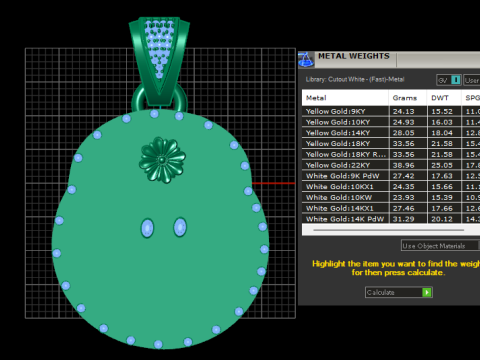Click the 24.13 grams value

pyautogui.click(x=403, y=111)
